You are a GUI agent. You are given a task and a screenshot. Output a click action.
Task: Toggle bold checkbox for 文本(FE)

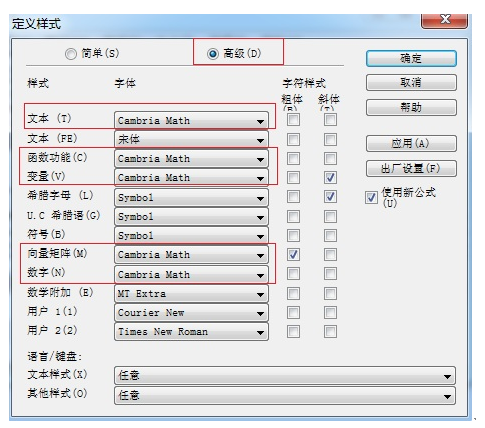[x=293, y=139]
